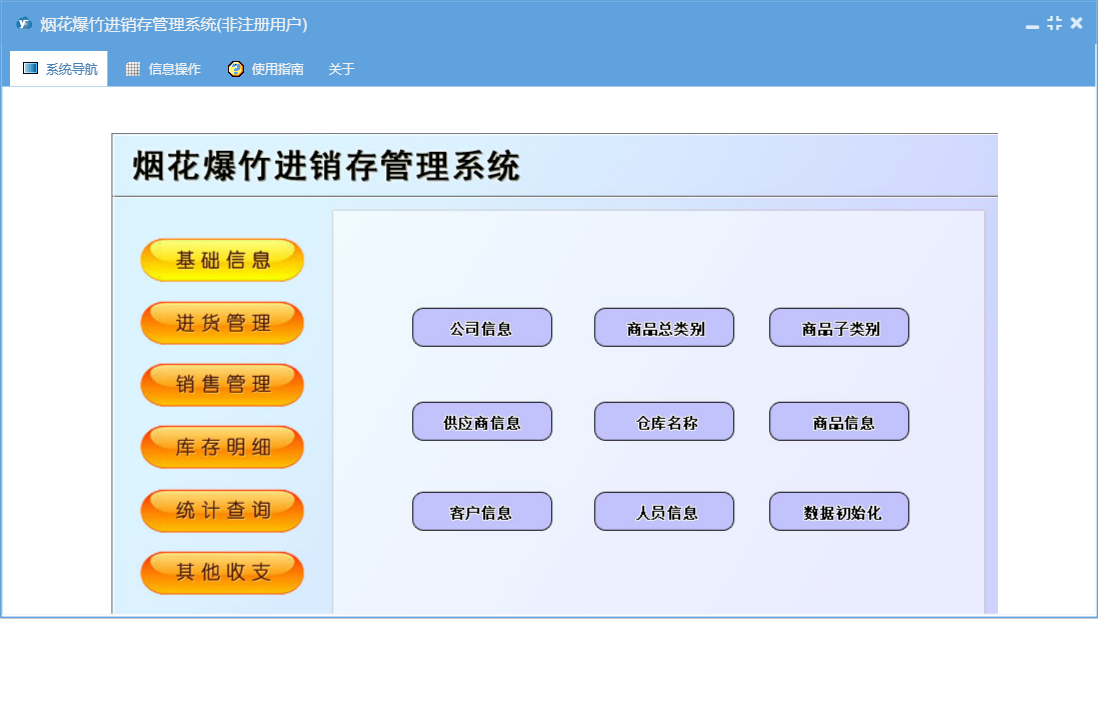This screenshot has height=728, width=1098.
Task: Open 人员信息
Action: [664, 512]
